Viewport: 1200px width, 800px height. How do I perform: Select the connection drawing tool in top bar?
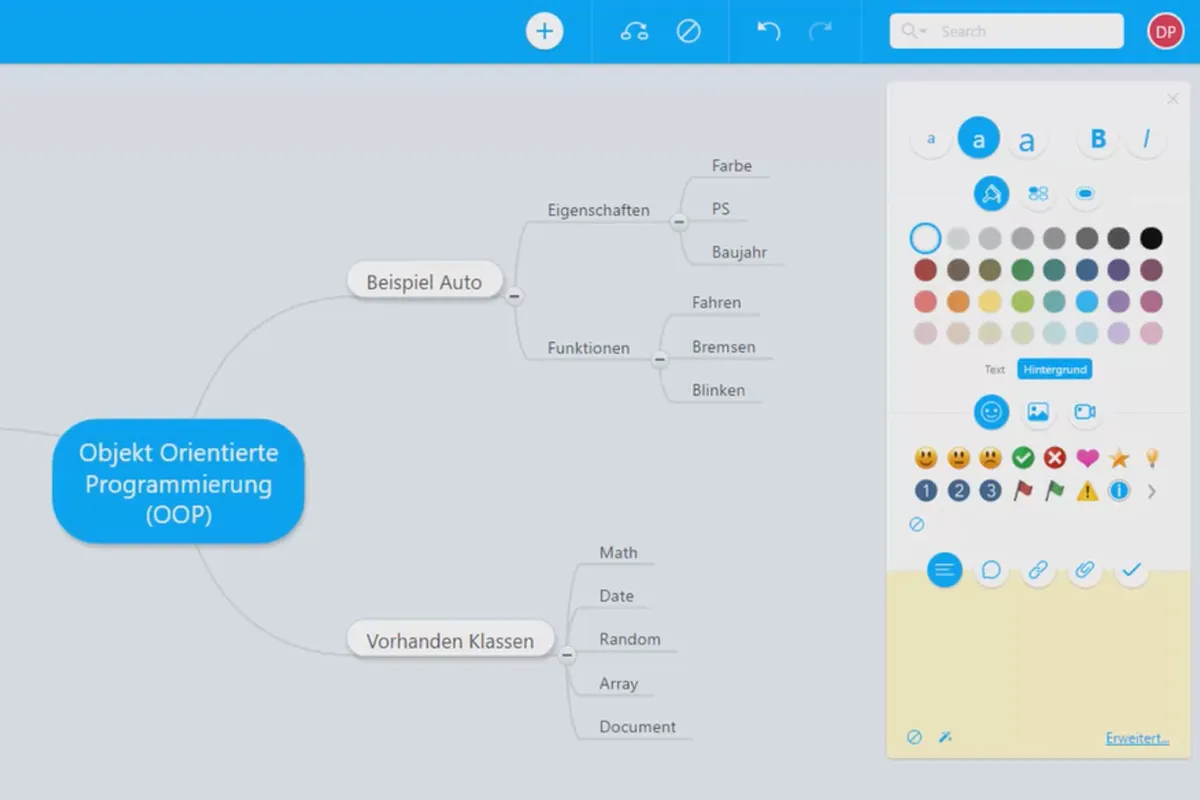(634, 31)
